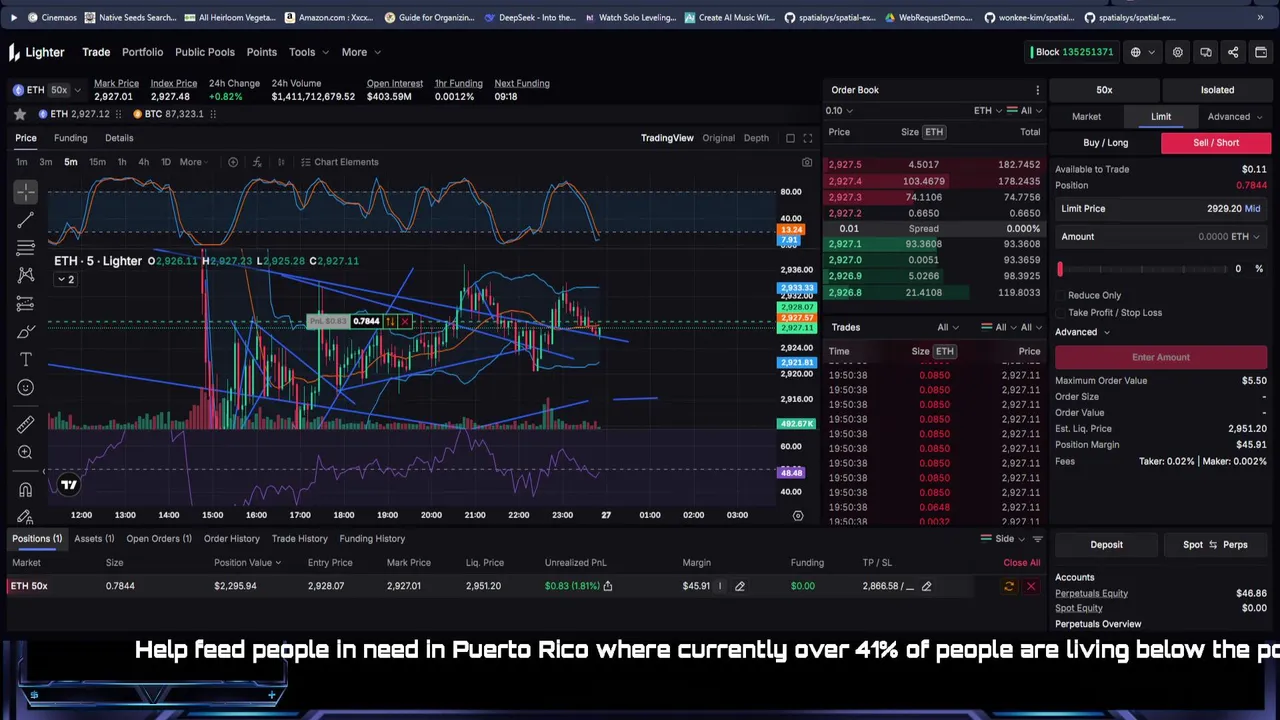Select the crosshair cursor tool
The image size is (1280, 720).
coord(25,190)
